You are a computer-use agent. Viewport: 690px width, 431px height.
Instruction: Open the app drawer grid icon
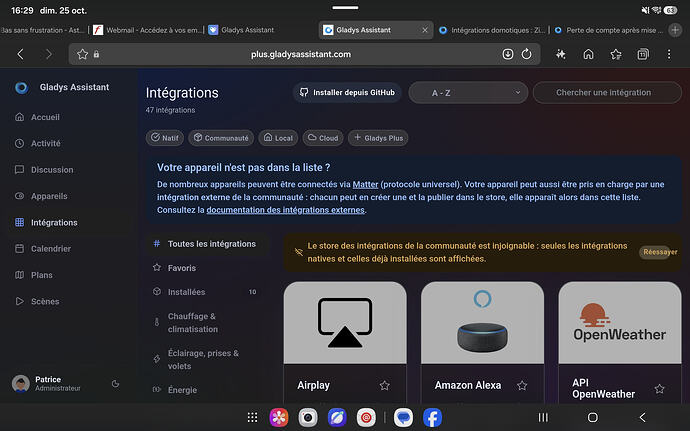[252, 417]
